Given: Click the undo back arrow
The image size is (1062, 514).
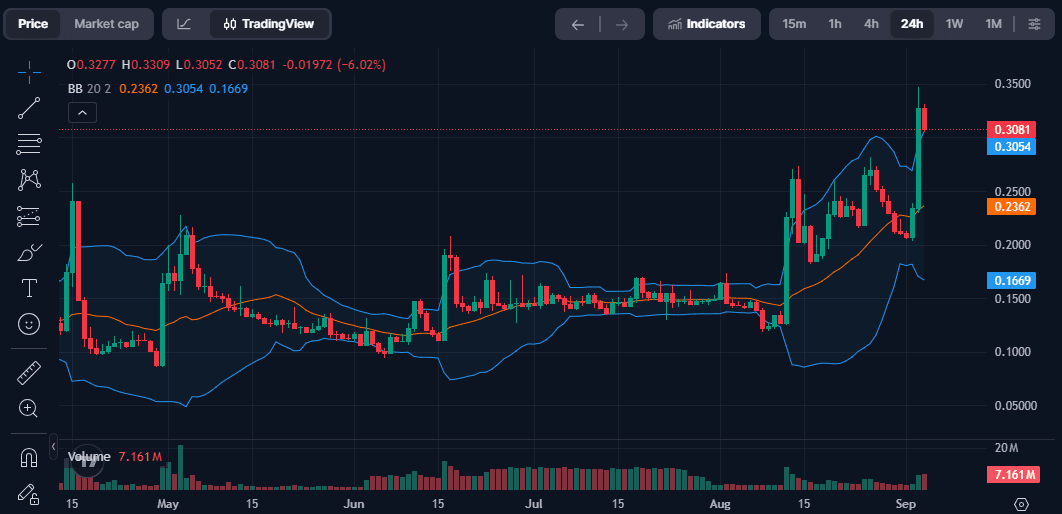Looking at the screenshot, I should click(x=577, y=24).
